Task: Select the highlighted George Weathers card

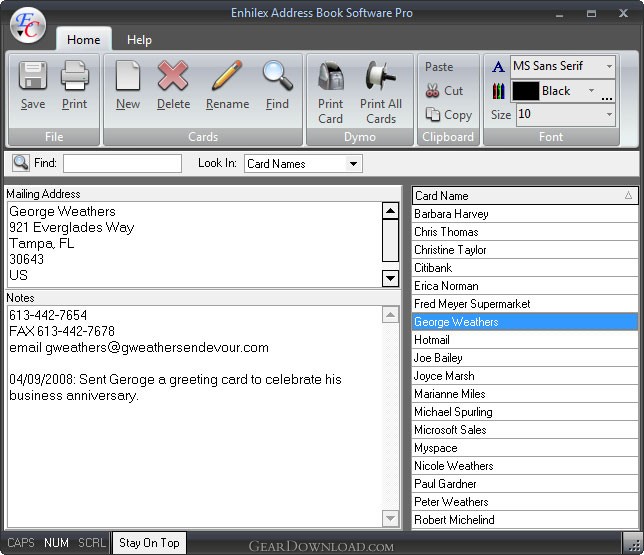Action: [525, 322]
